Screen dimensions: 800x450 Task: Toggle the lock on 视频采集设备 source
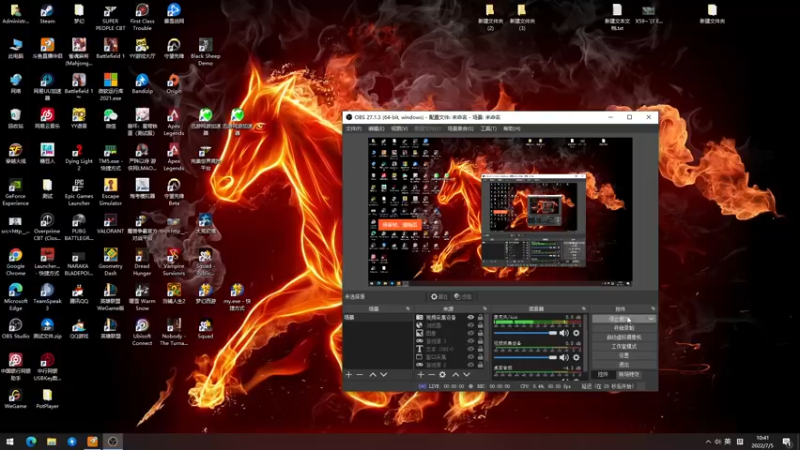point(480,317)
